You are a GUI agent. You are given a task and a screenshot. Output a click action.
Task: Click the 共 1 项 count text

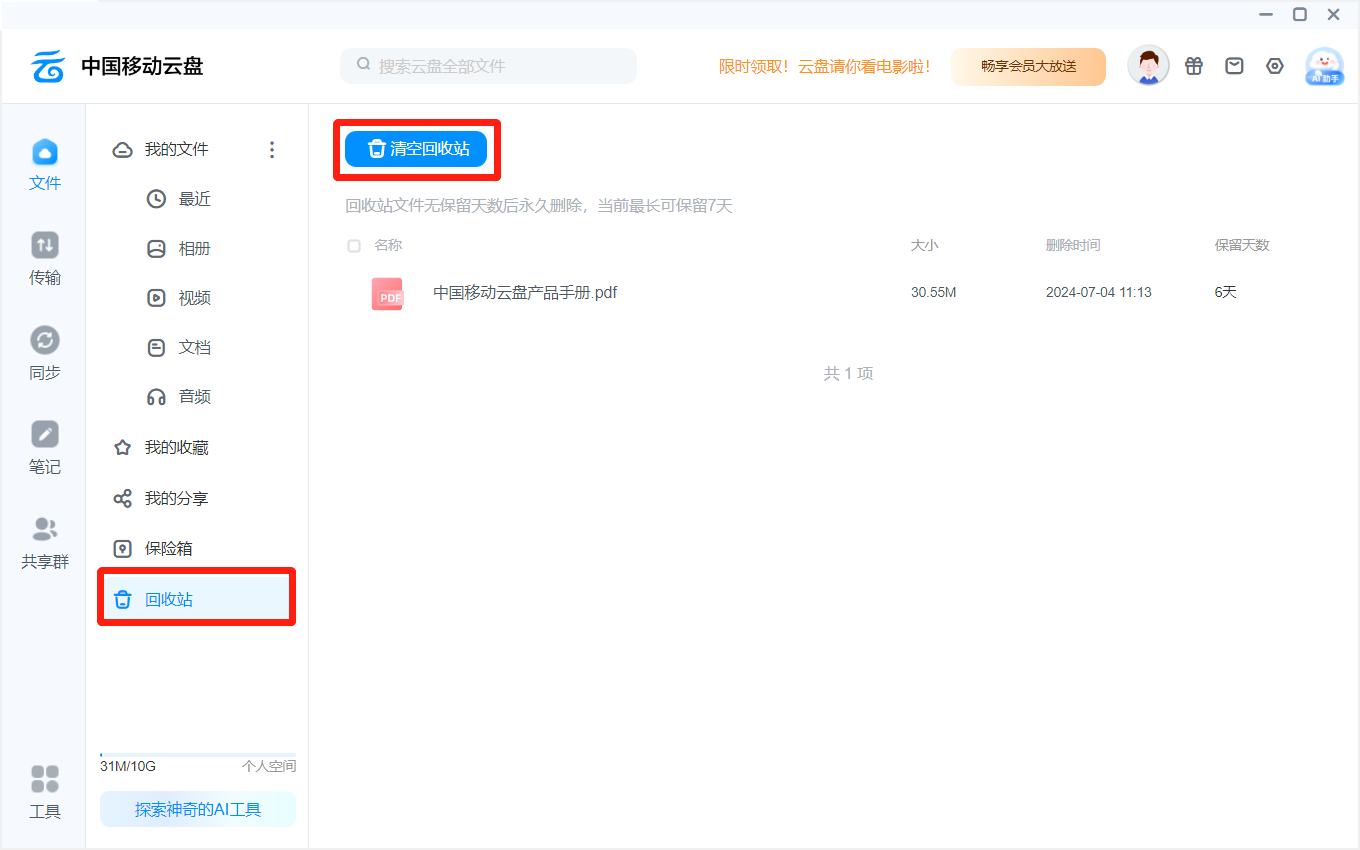click(848, 373)
